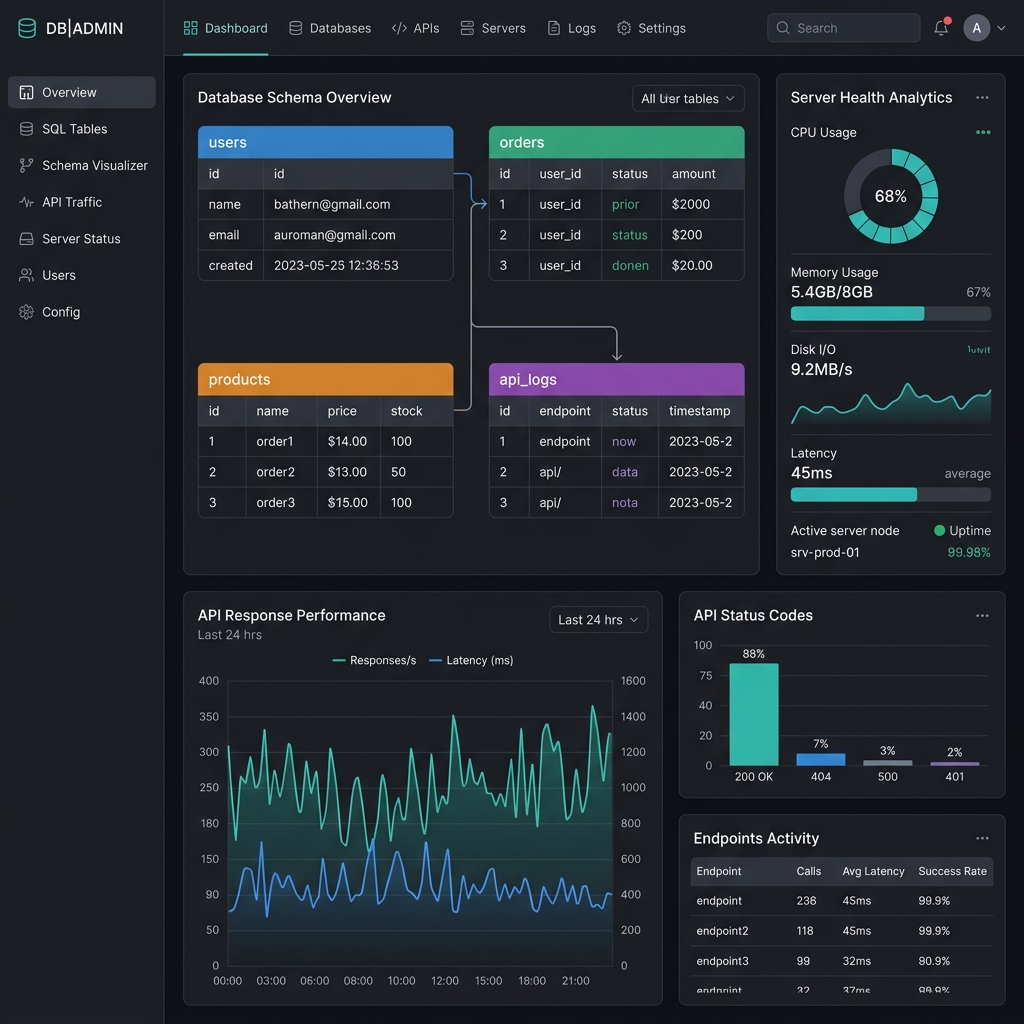
Task: Open API Traffic in the sidebar
Action: tap(82, 202)
